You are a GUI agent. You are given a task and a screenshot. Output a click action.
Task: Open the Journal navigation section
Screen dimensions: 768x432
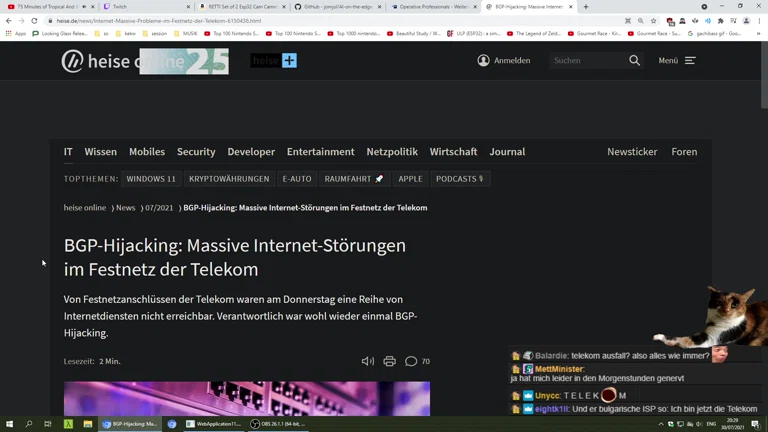coord(507,152)
